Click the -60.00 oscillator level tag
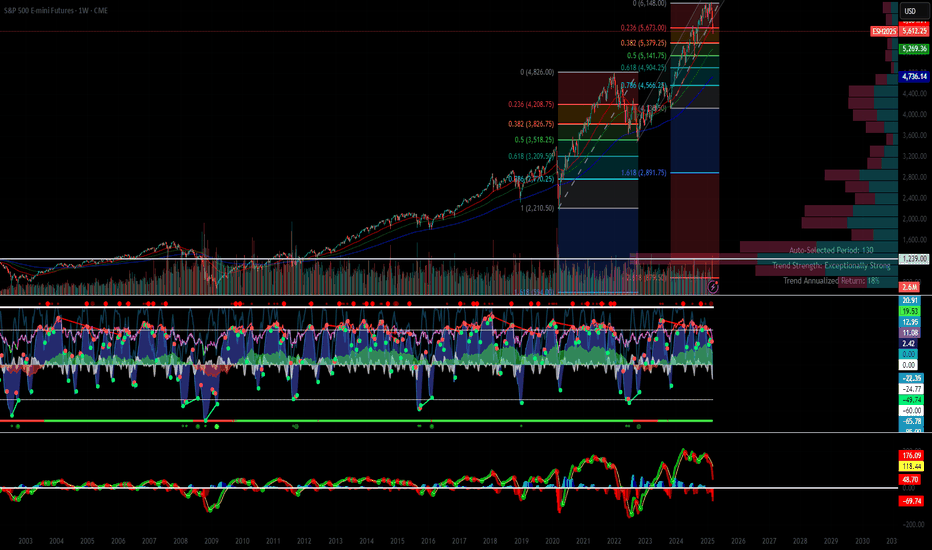 click(x=912, y=411)
